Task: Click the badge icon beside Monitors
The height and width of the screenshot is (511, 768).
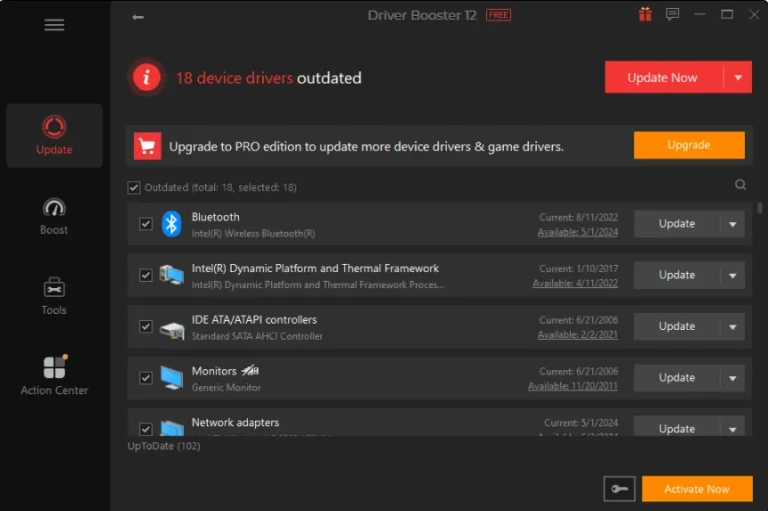Action: (250, 370)
